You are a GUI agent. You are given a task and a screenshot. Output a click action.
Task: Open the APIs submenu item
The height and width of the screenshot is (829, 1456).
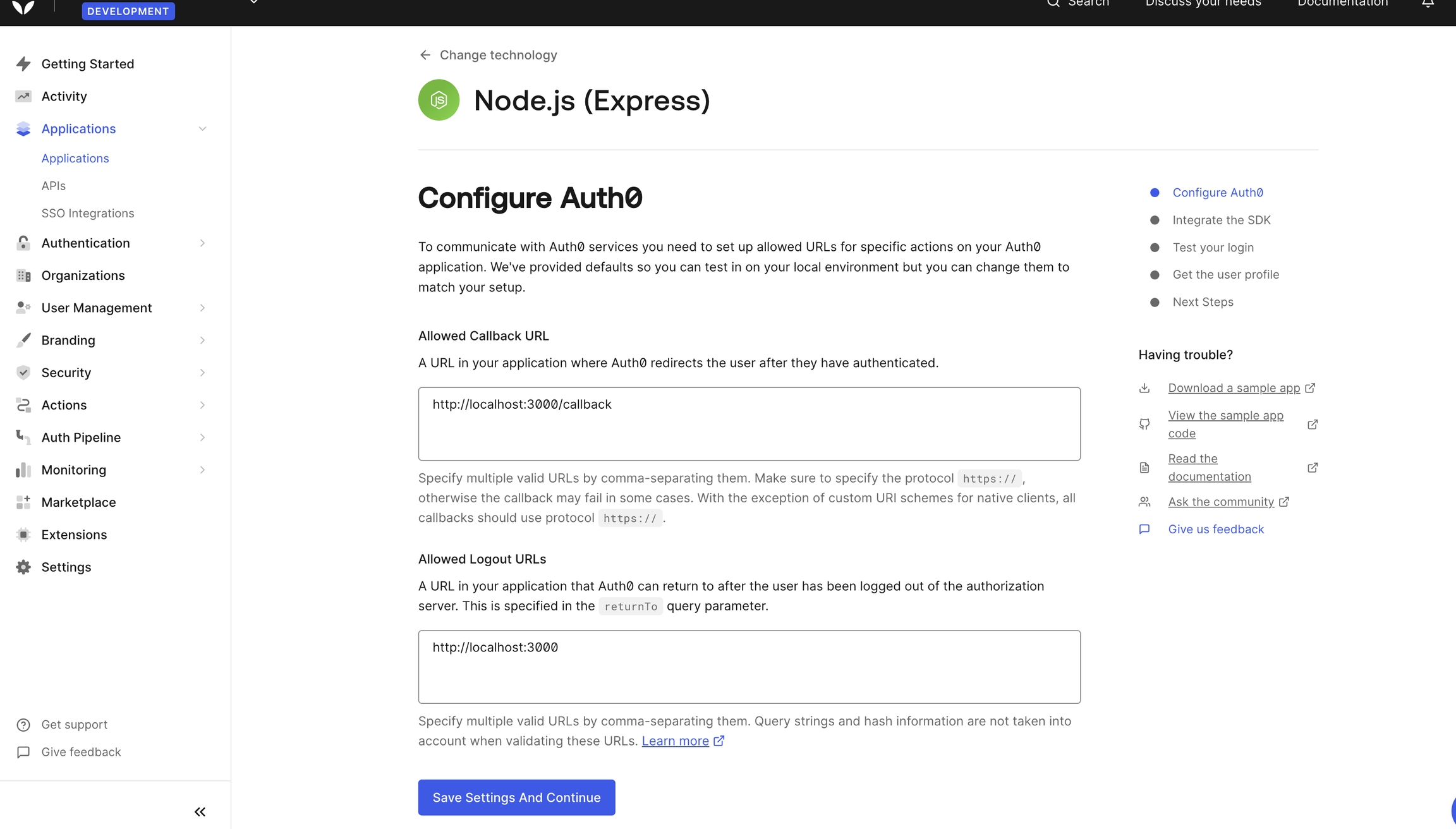pyautogui.click(x=54, y=186)
